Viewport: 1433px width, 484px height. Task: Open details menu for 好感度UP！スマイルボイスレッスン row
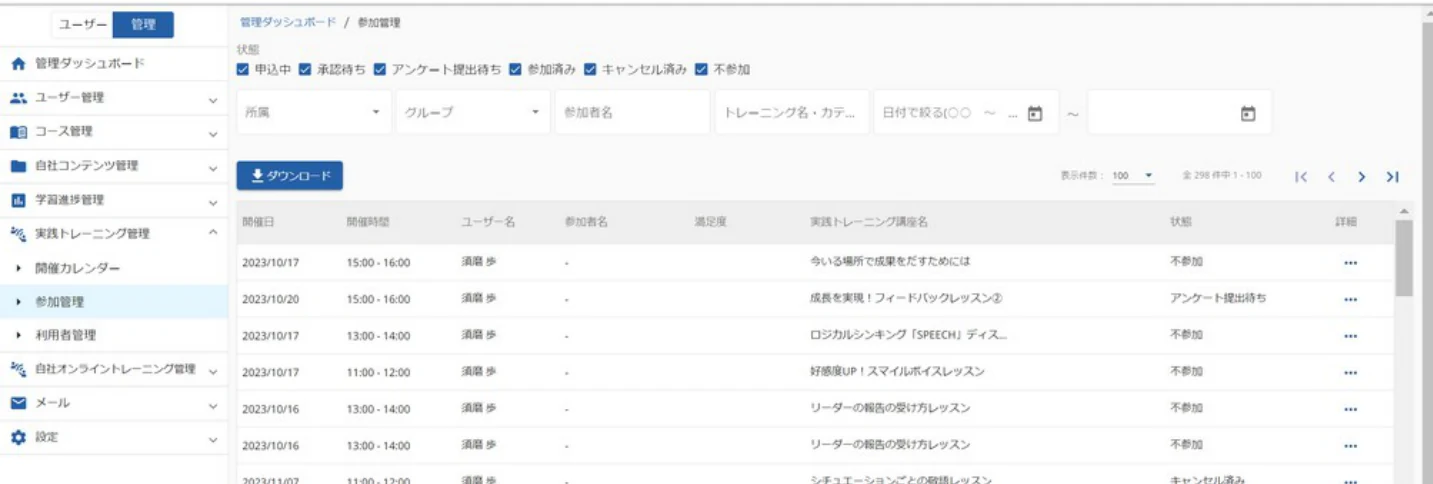(x=1351, y=372)
